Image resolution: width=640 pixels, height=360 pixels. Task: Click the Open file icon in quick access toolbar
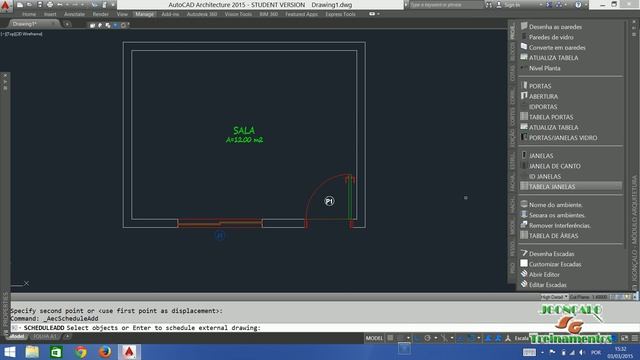point(29,5)
